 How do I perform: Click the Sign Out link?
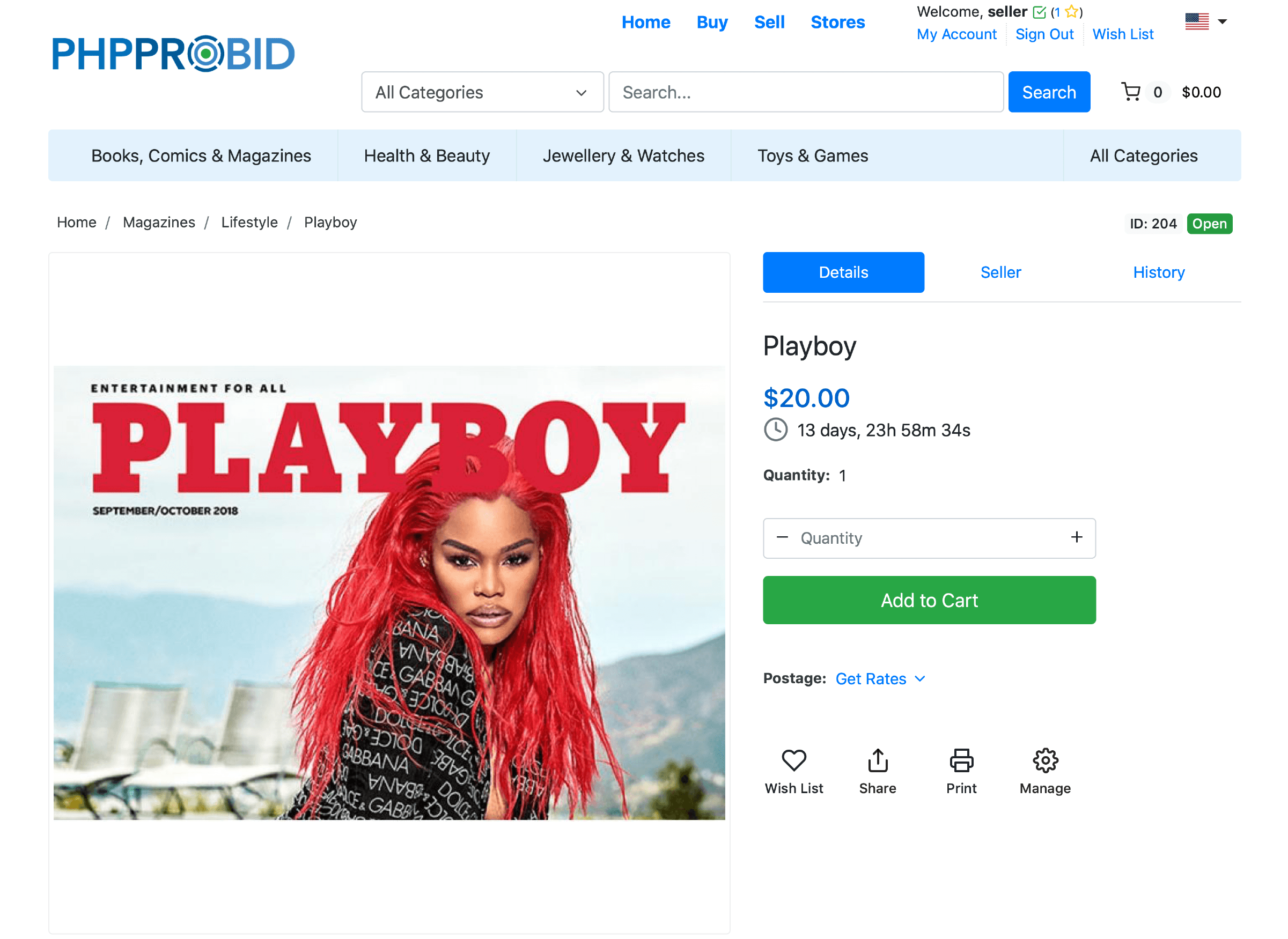coord(1044,34)
